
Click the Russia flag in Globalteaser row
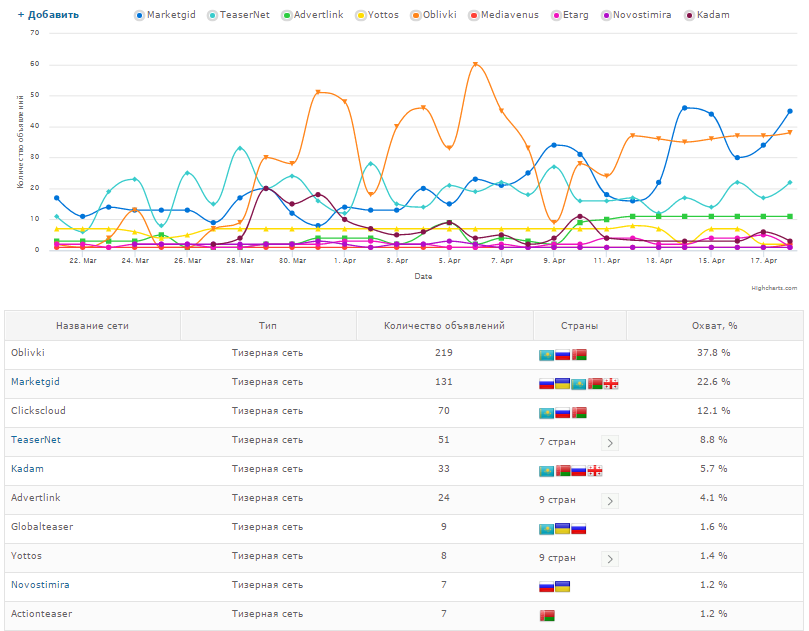[579, 529]
